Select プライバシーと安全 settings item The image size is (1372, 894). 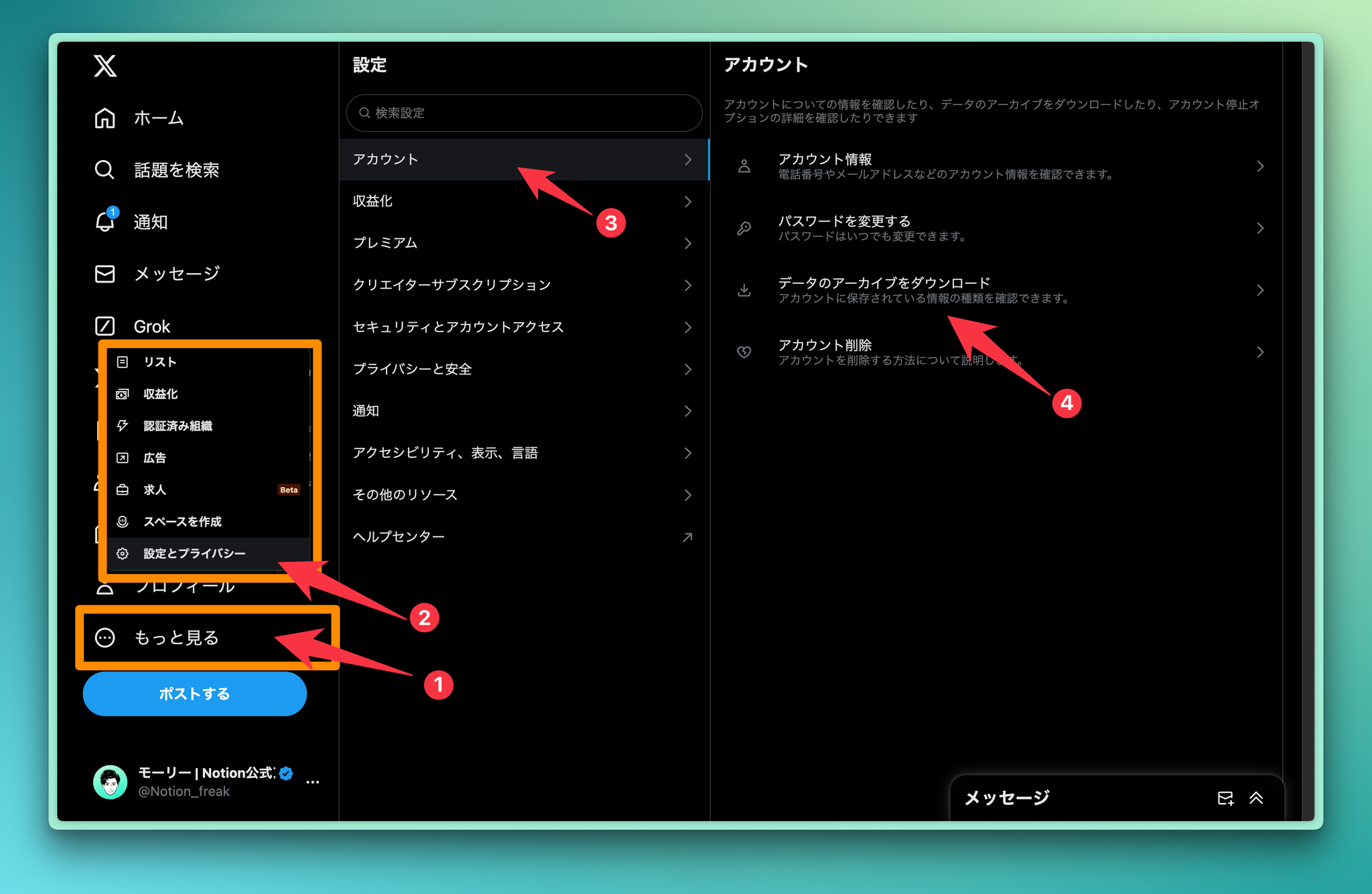coord(412,369)
